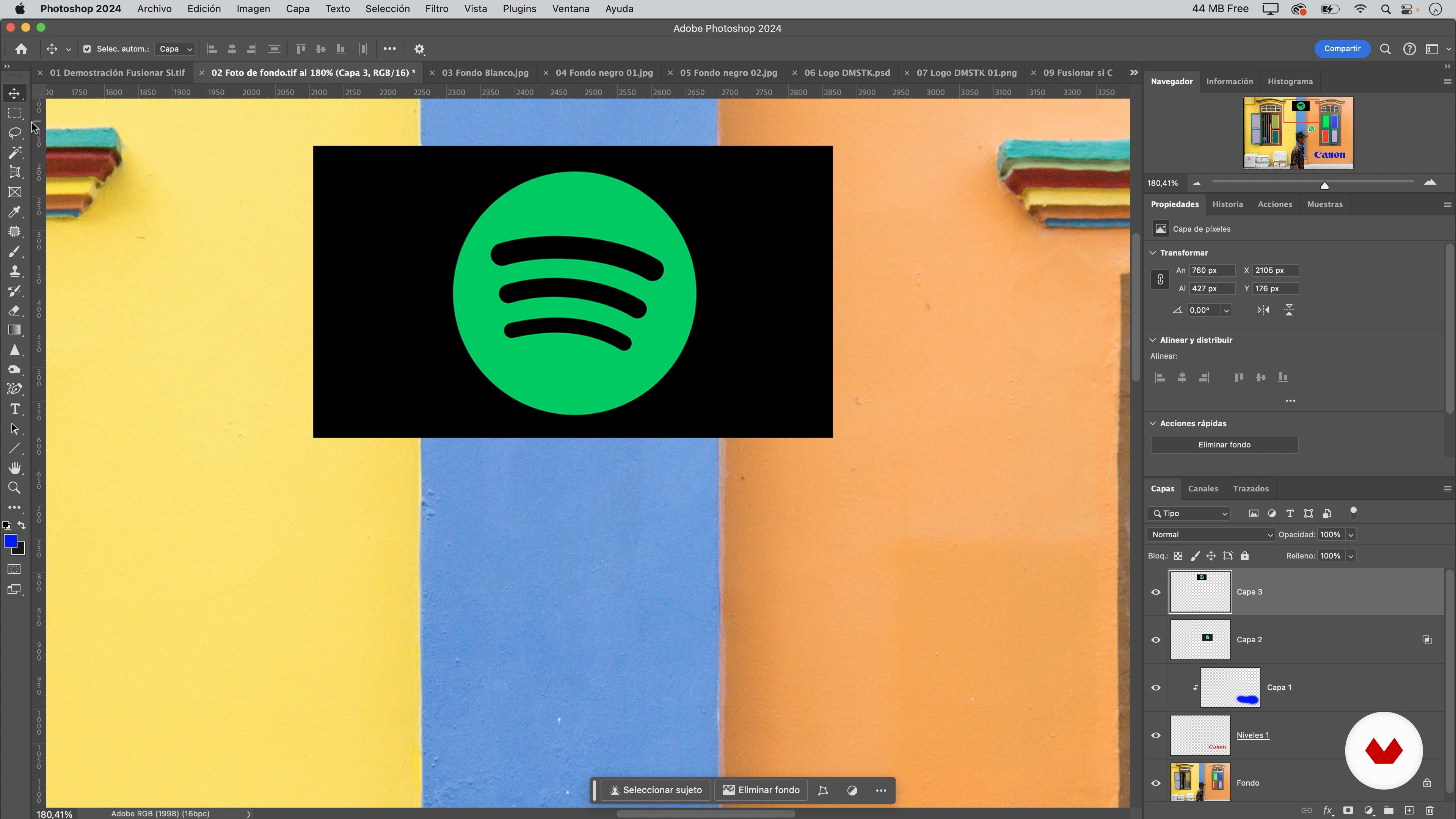
Task: Select the Gradient tool
Action: [x=15, y=330]
